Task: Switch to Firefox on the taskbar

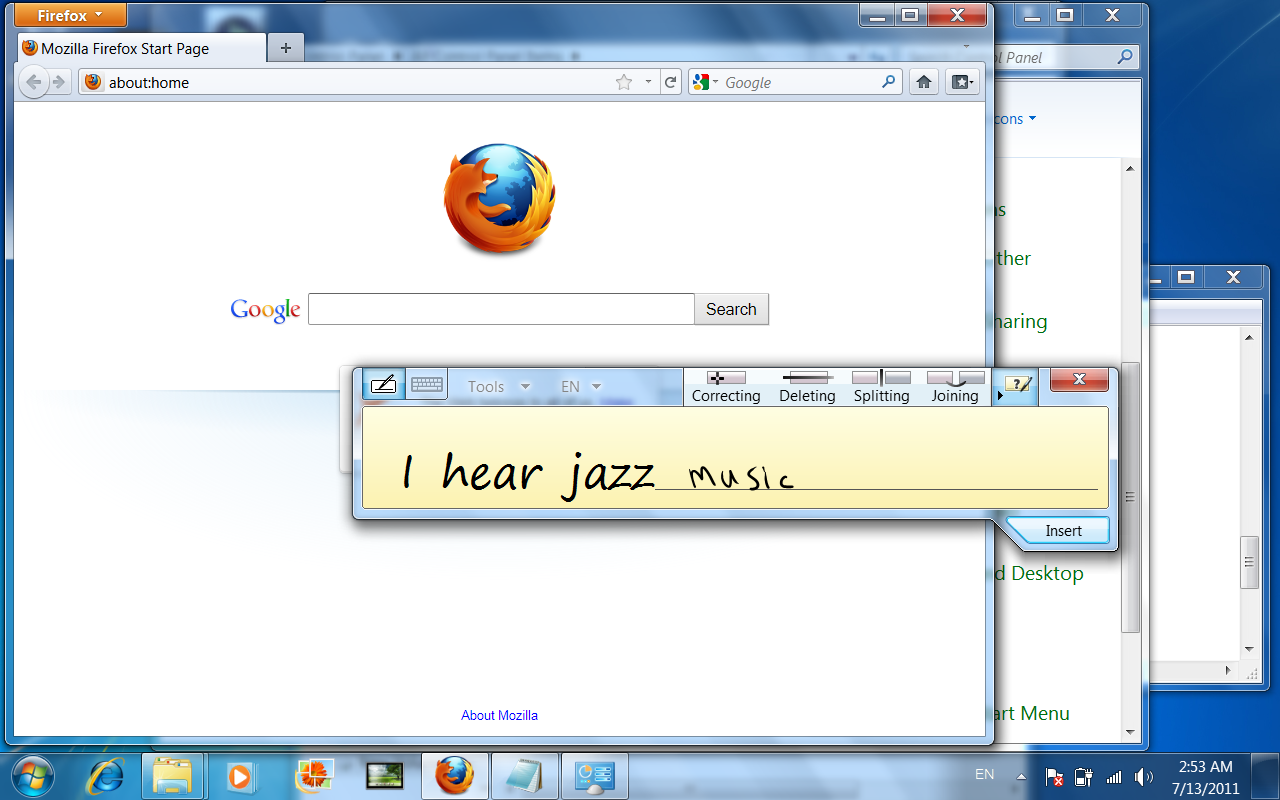Action: tap(455, 776)
